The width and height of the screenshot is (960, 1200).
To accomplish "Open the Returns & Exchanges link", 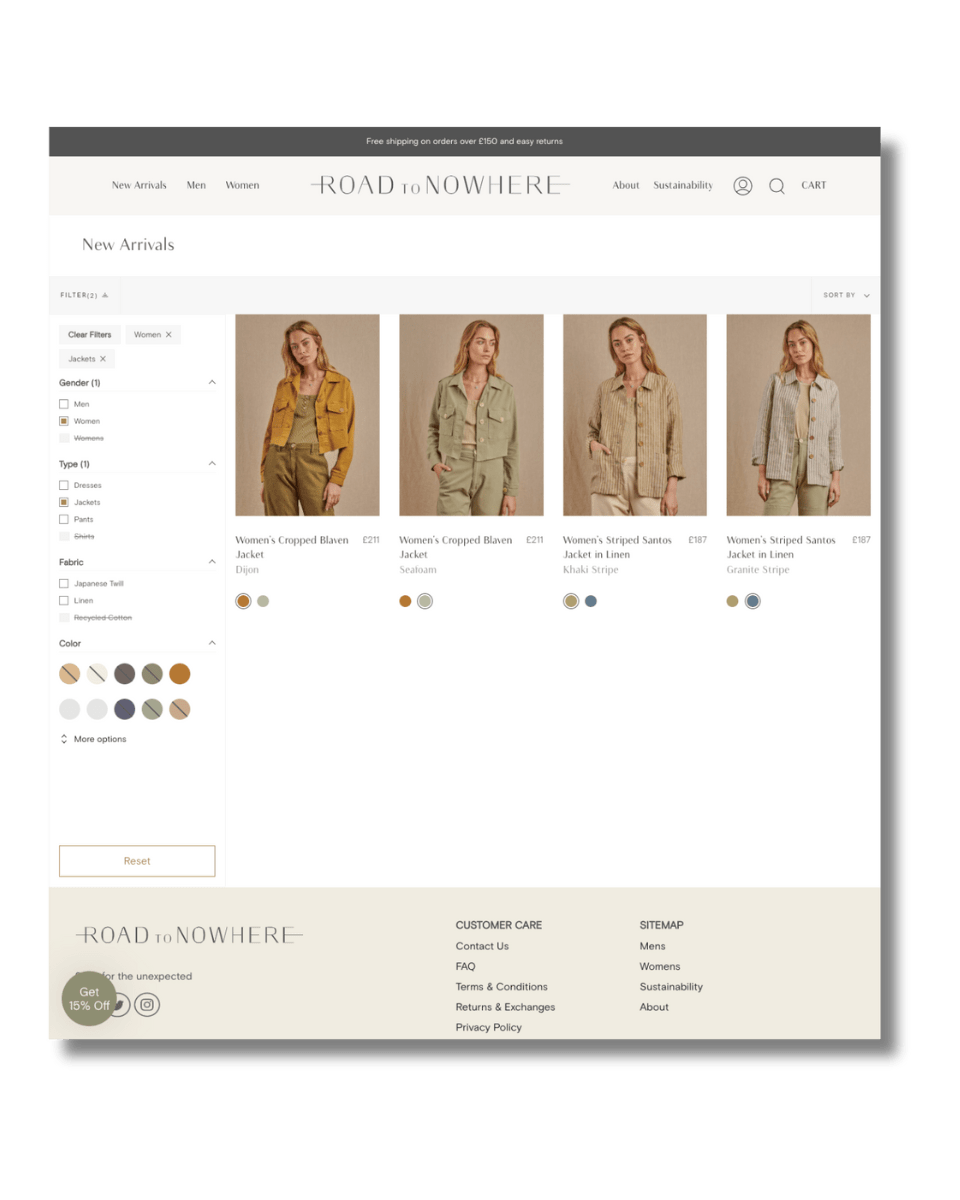I will [505, 1007].
